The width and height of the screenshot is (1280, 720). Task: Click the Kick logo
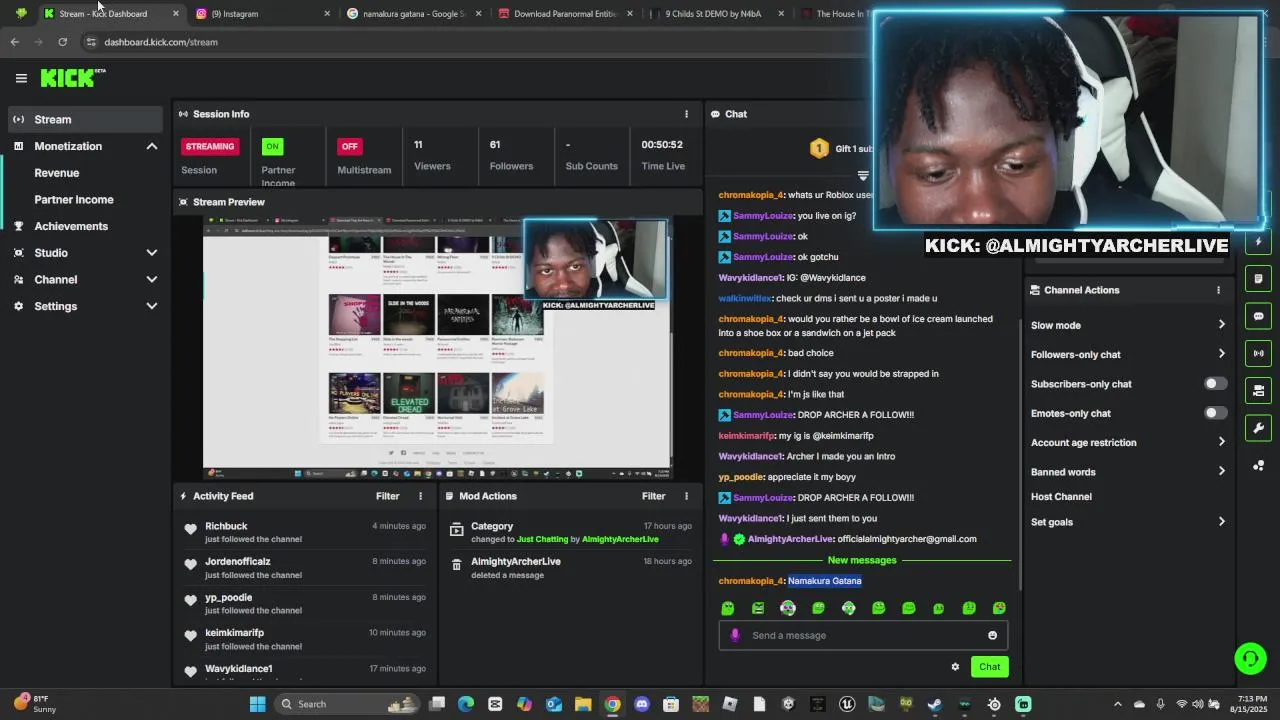[x=72, y=77]
